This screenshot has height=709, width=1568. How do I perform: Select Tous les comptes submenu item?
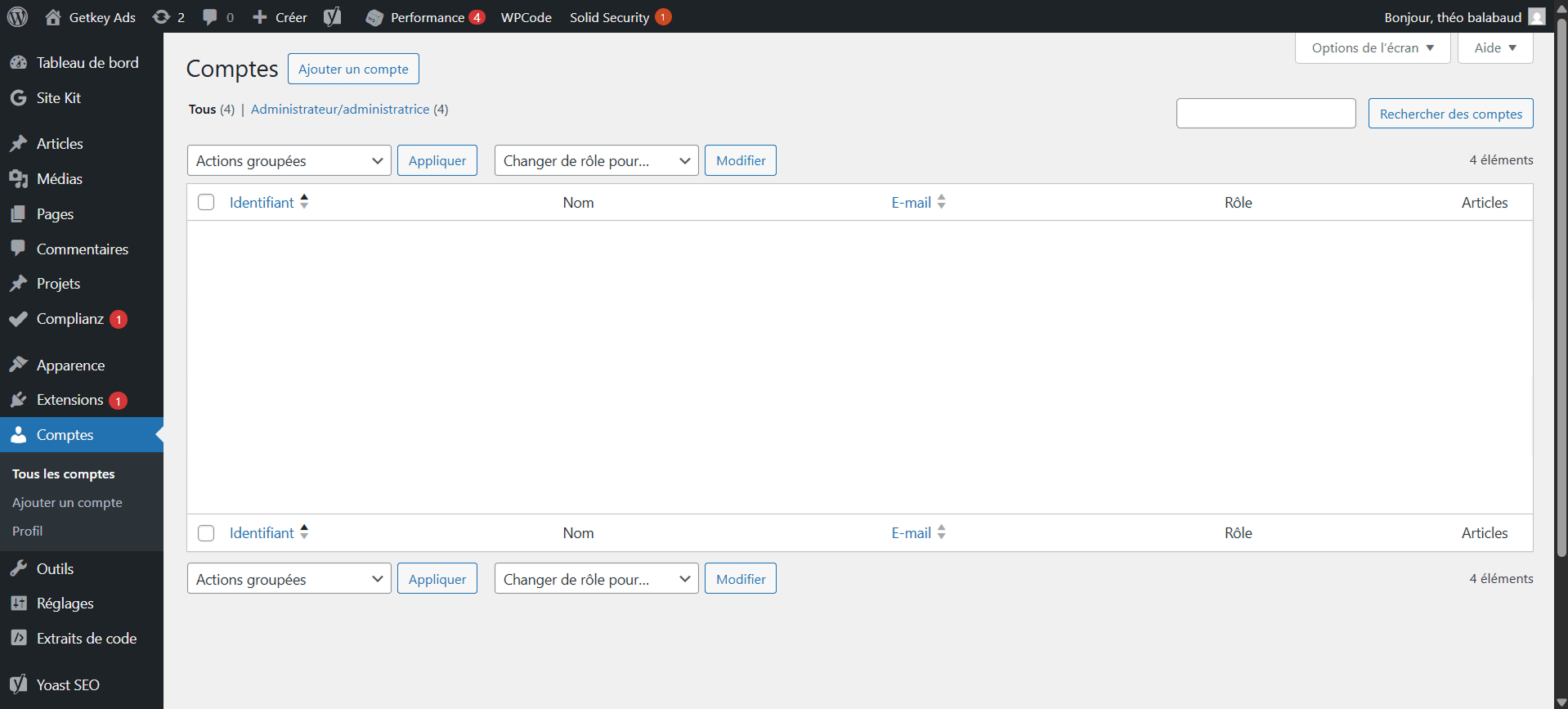(x=64, y=474)
